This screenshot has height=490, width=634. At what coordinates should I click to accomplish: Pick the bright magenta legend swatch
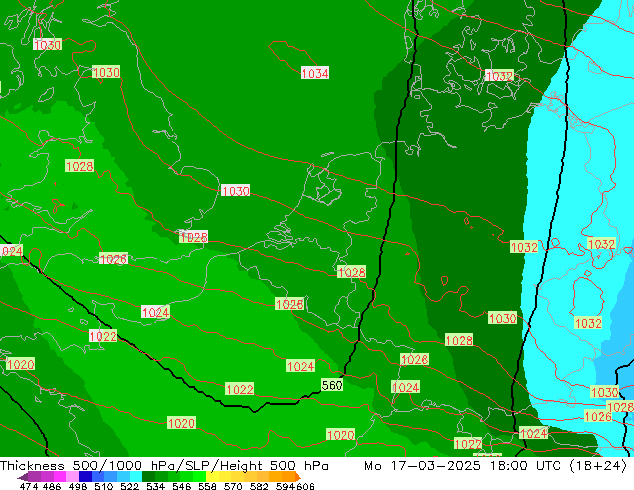click(60, 477)
